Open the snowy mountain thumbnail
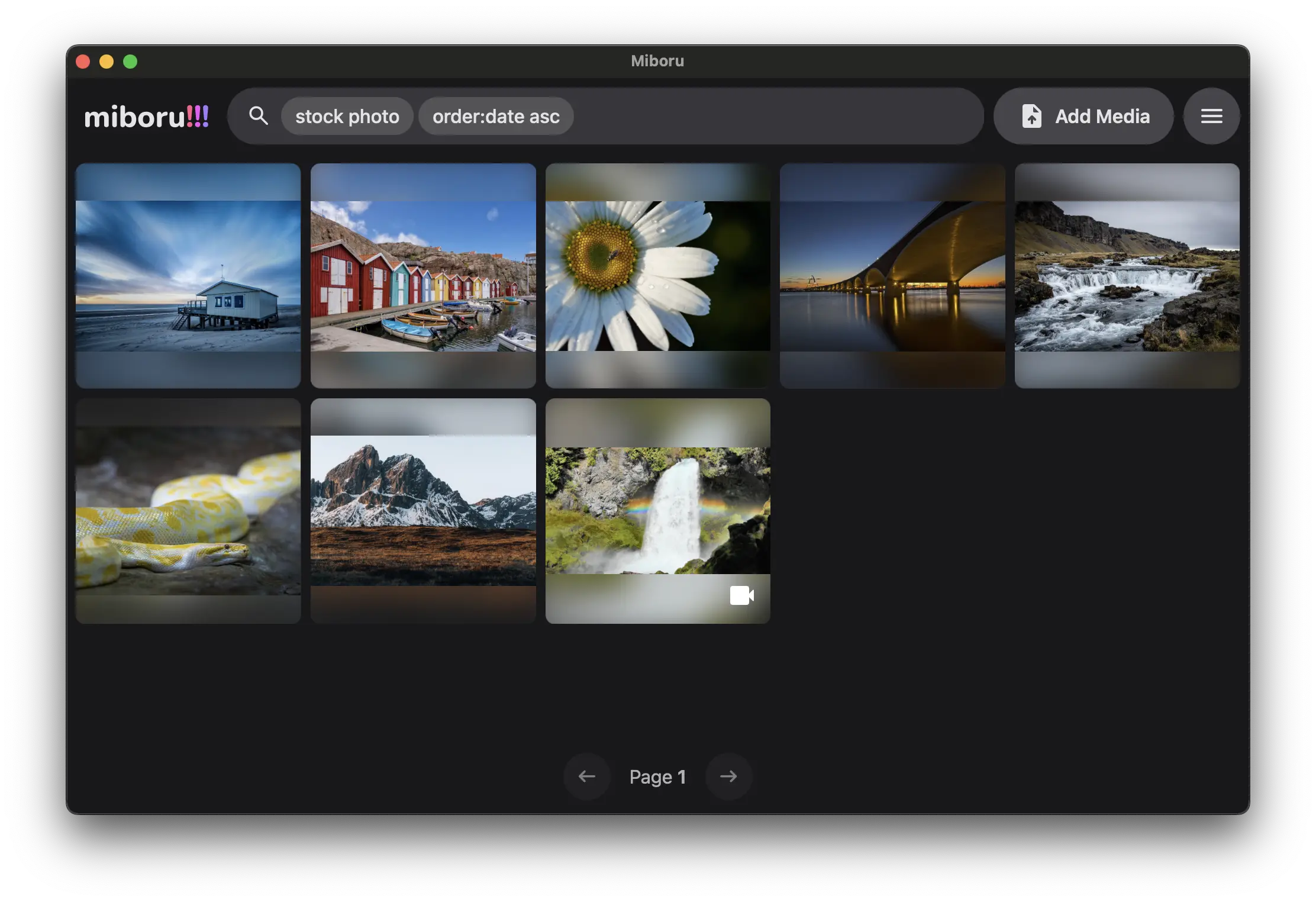The width and height of the screenshot is (1316, 902). [x=423, y=511]
